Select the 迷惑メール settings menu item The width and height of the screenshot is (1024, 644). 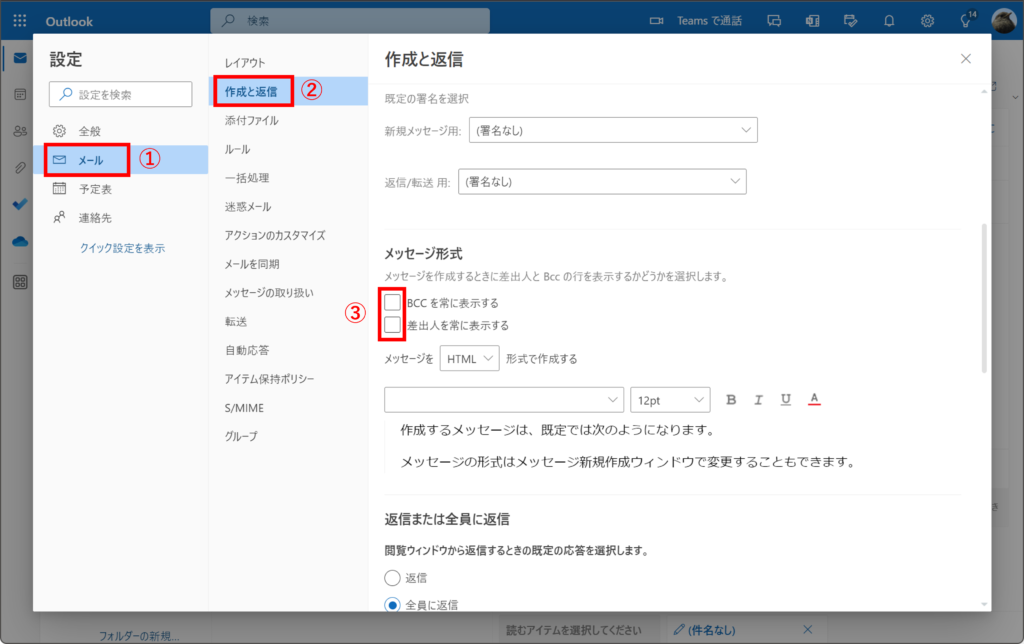click(x=248, y=207)
